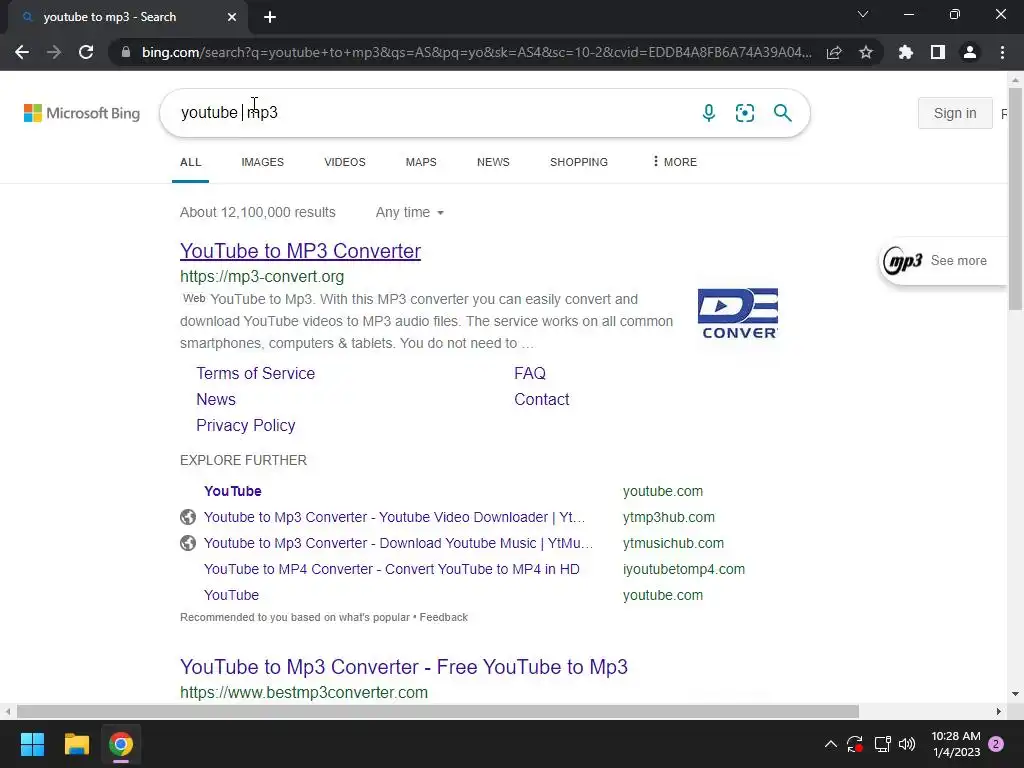Open the FAQ sitelink
Image resolution: width=1024 pixels, height=768 pixels.
coord(530,373)
